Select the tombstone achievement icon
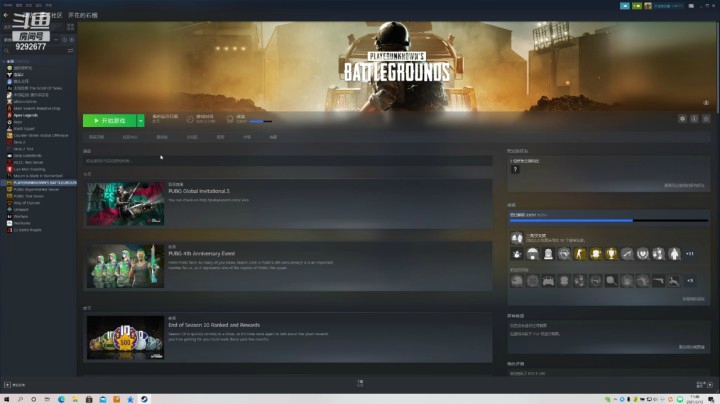 [x=548, y=253]
